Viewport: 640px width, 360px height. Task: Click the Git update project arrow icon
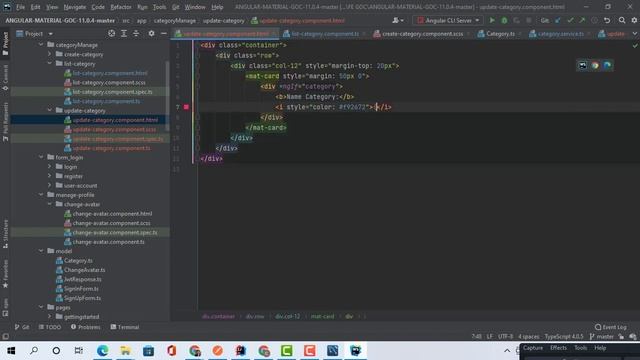(x=558, y=20)
